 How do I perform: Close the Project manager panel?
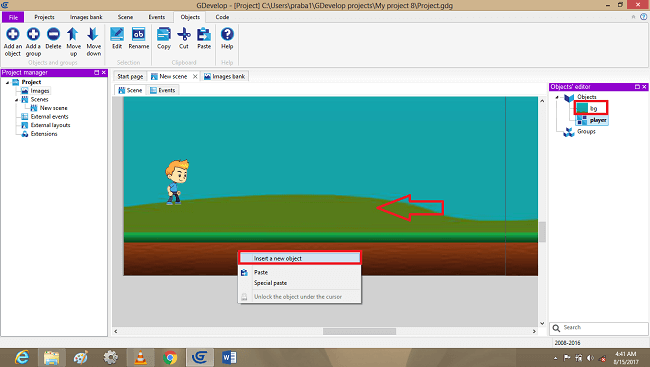point(104,73)
